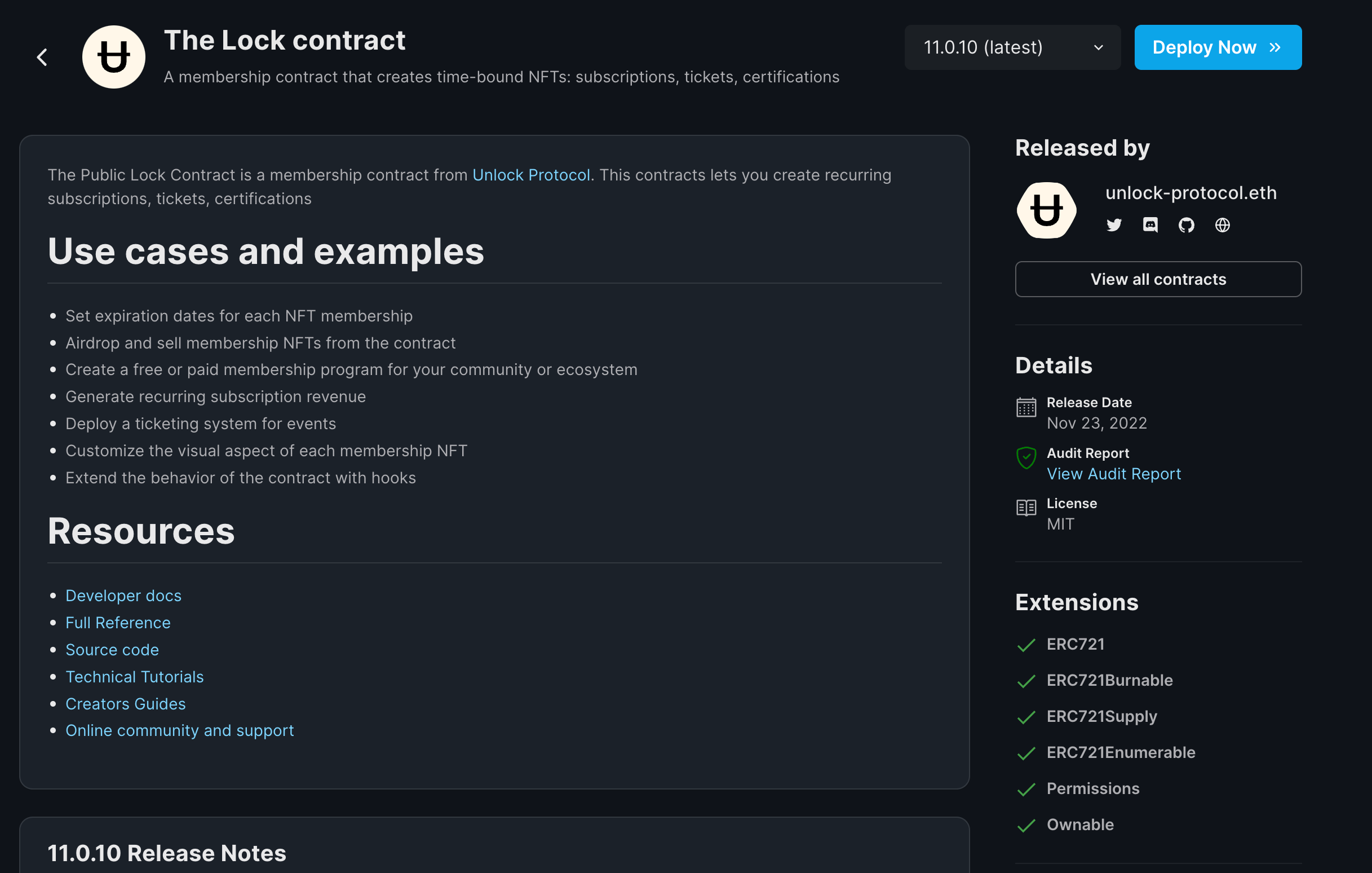Open the Discord community icon
The height and width of the screenshot is (873, 1372).
pyautogui.click(x=1150, y=224)
